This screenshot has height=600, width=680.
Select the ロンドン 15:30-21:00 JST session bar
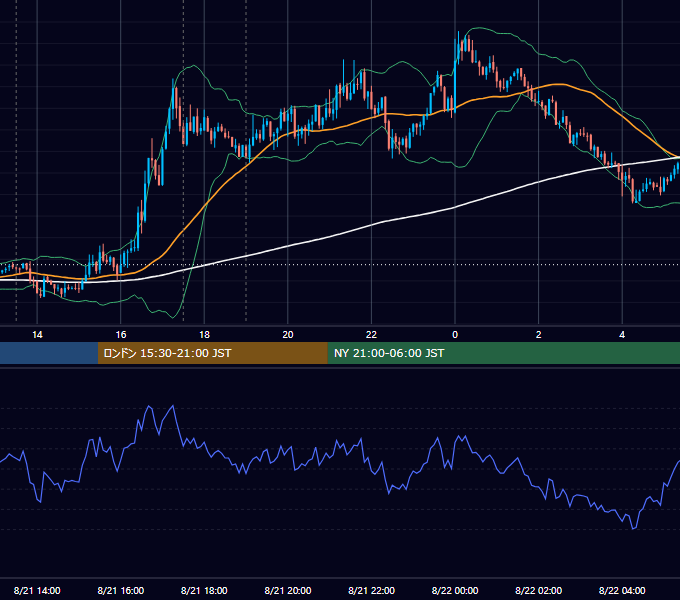tap(212, 353)
